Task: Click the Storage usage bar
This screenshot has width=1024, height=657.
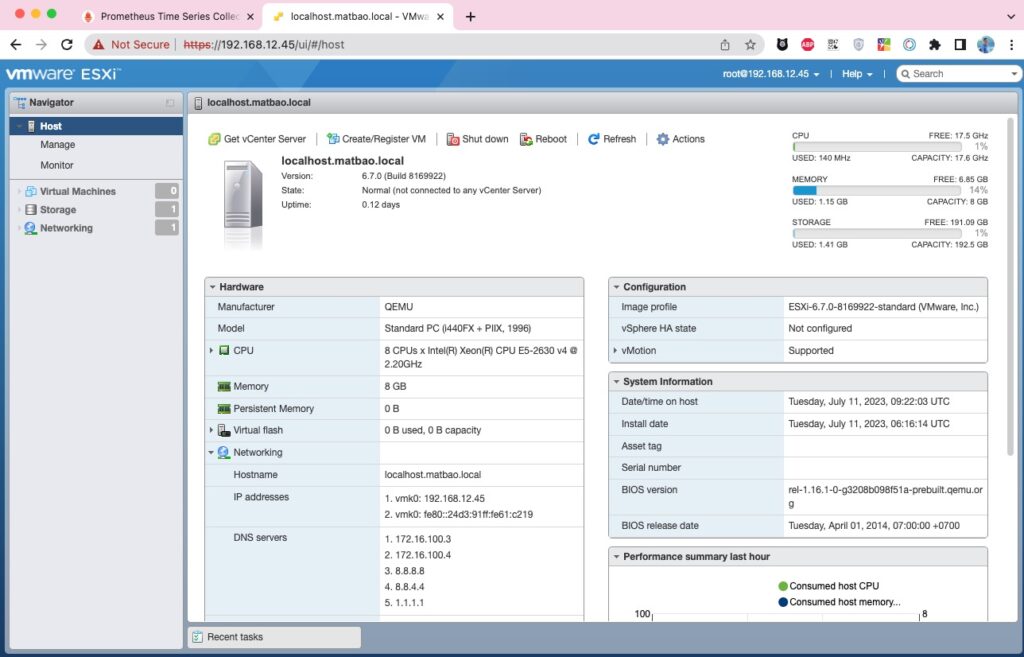Action: [x=877, y=233]
